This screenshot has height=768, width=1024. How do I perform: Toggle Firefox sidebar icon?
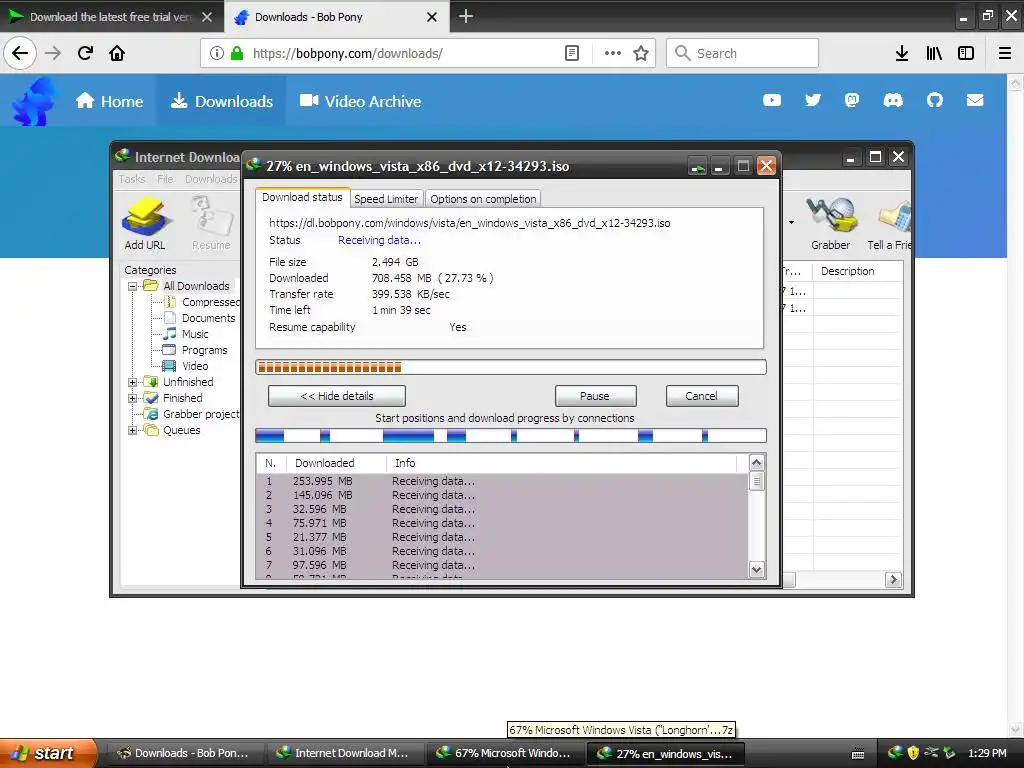pos(966,53)
